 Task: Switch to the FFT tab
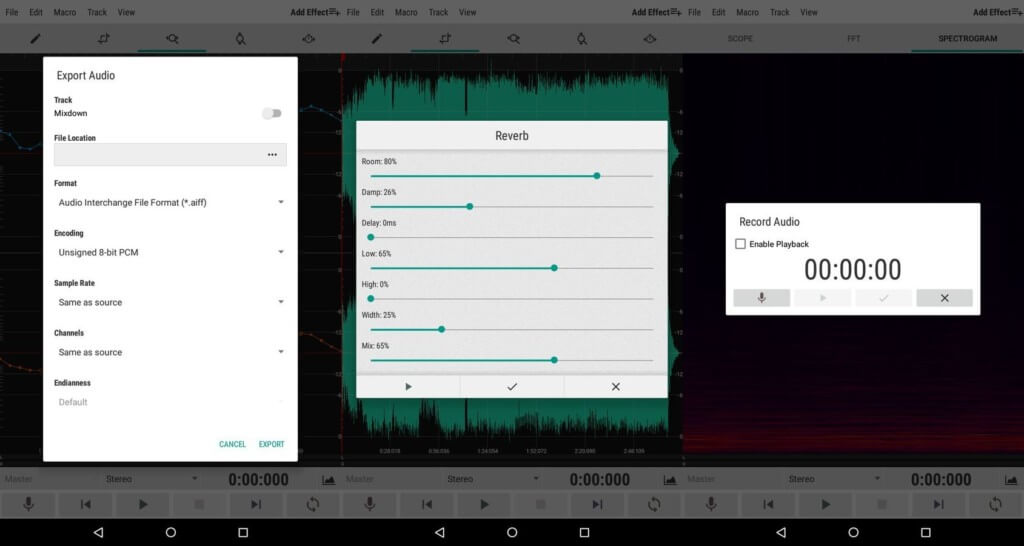[854, 39]
